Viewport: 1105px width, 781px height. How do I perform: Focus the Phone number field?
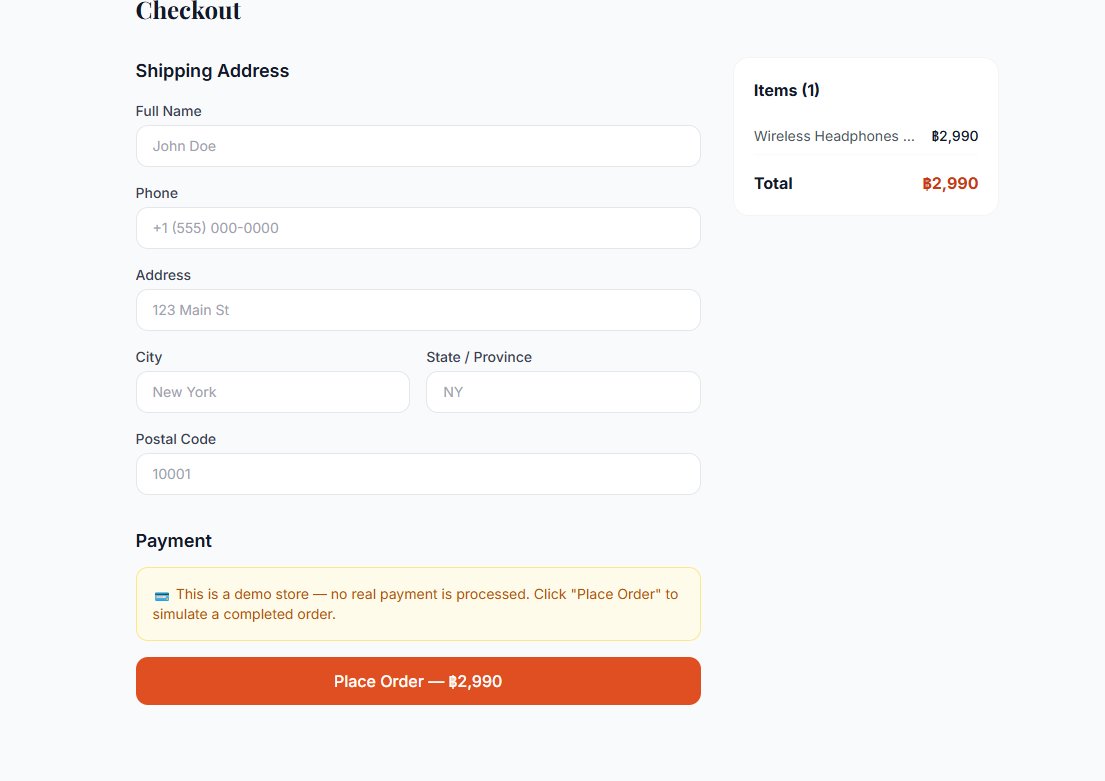(x=418, y=228)
